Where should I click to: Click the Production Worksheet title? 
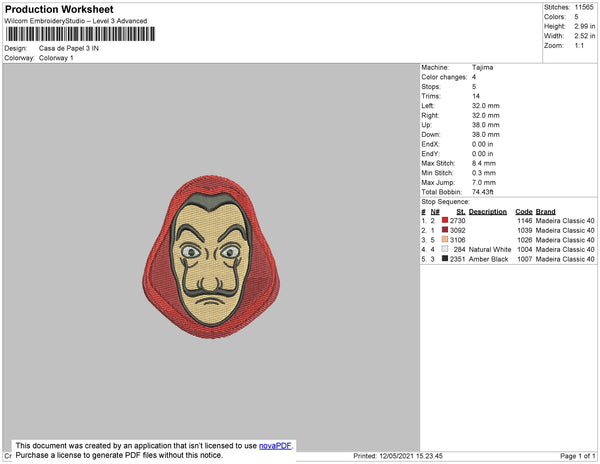pos(59,9)
